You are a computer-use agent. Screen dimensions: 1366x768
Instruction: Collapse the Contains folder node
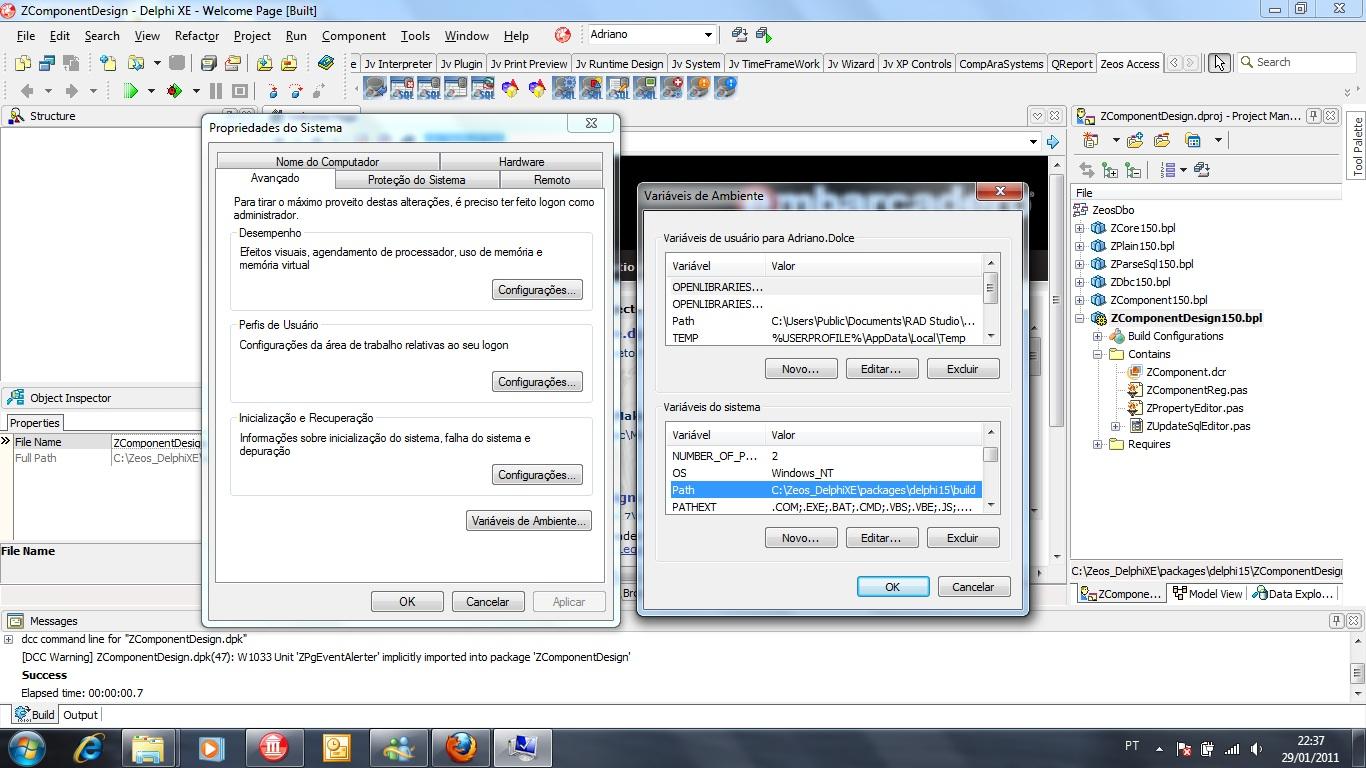[x=1098, y=354]
